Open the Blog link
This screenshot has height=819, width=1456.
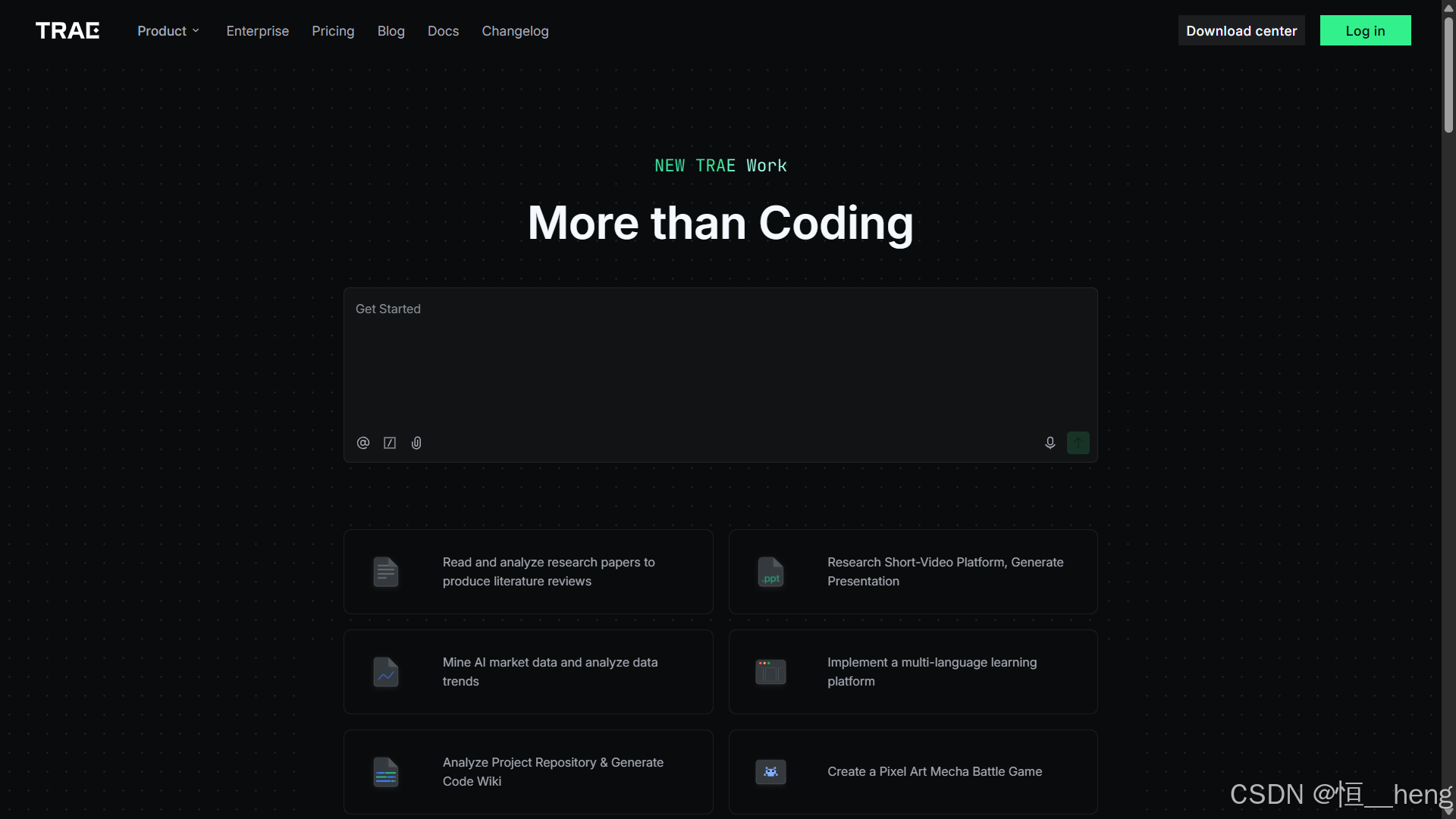(x=391, y=31)
